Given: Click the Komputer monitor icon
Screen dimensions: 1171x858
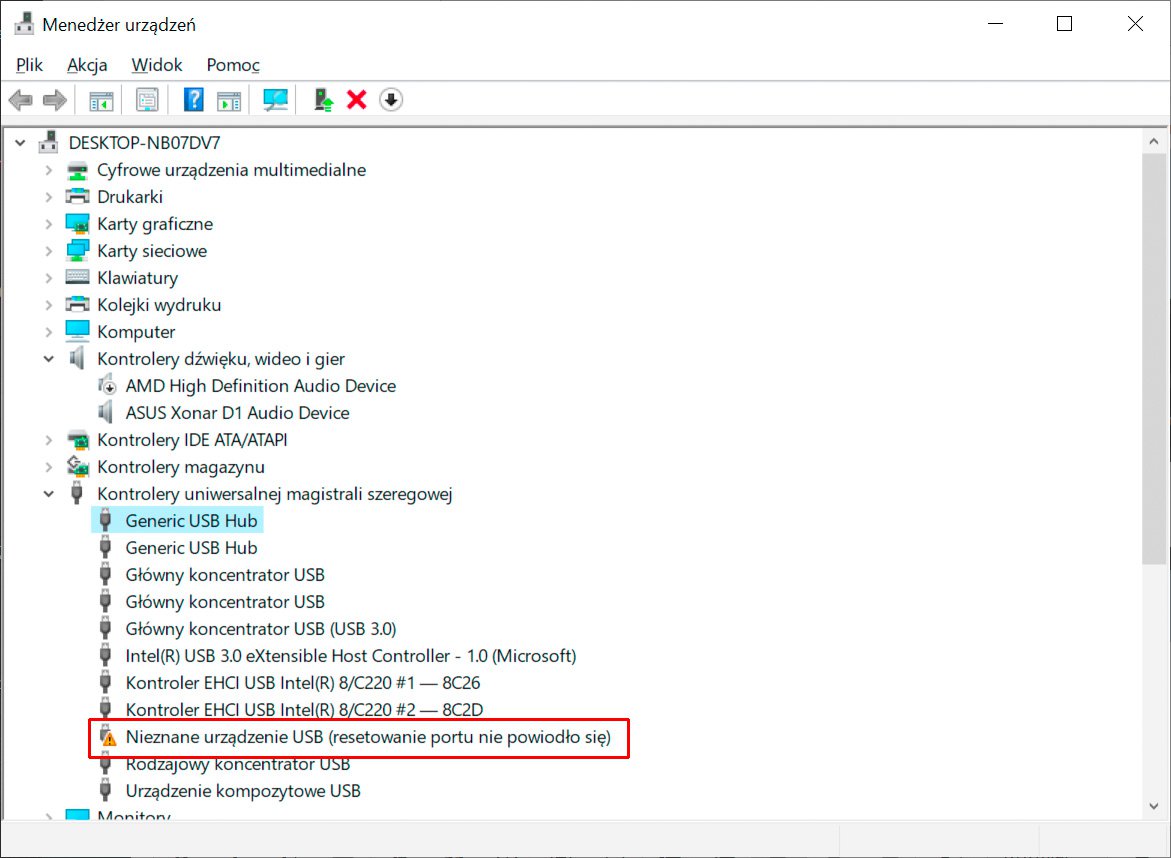Looking at the screenshot, I should [x=77, y=331].
